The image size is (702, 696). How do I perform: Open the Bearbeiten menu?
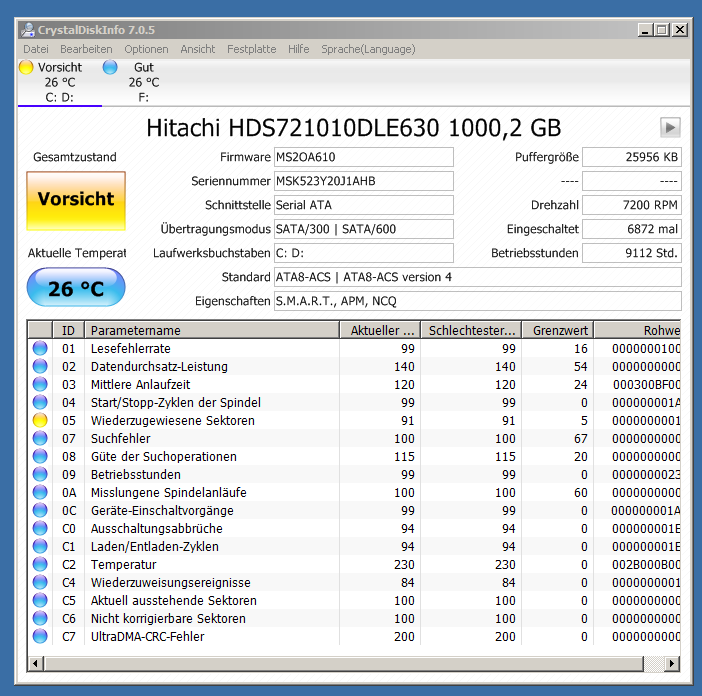[86, 49]
